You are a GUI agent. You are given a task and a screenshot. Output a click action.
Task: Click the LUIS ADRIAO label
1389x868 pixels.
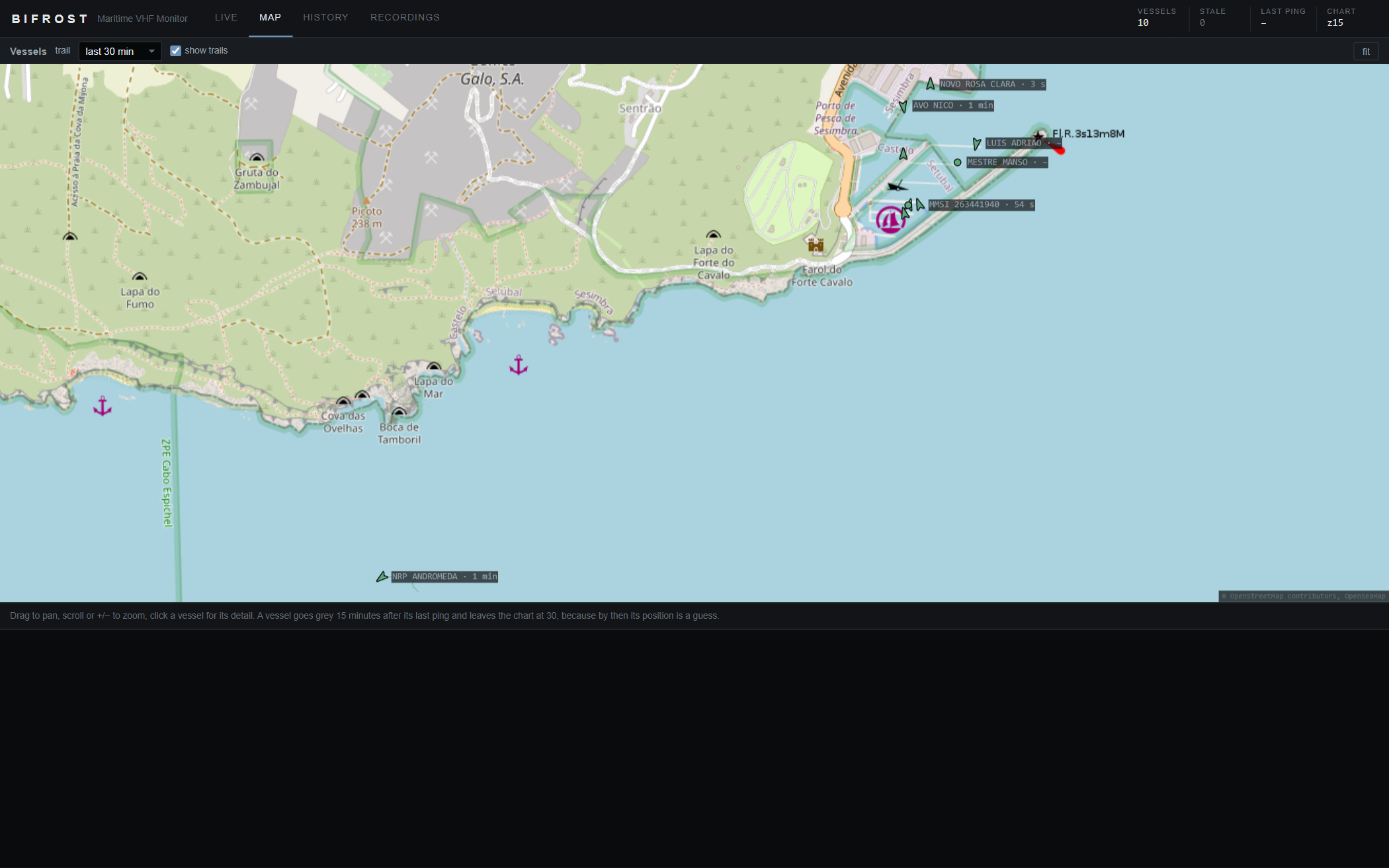[1024, 143]
